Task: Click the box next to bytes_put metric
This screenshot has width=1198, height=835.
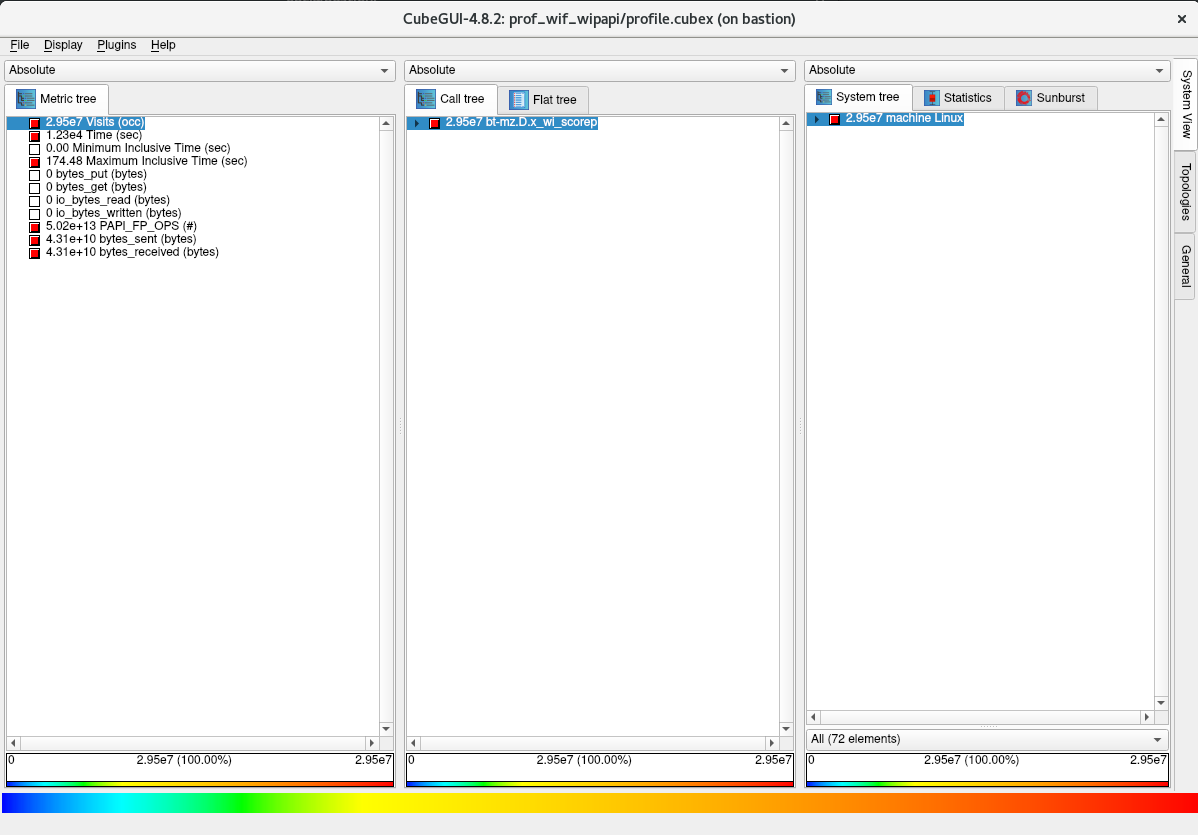Action: 35,175
